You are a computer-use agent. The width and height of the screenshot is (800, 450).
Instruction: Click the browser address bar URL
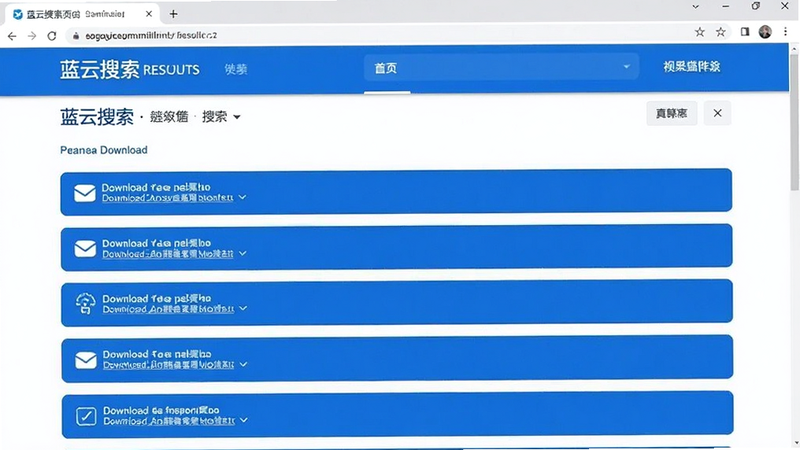[x=151, y=36]
